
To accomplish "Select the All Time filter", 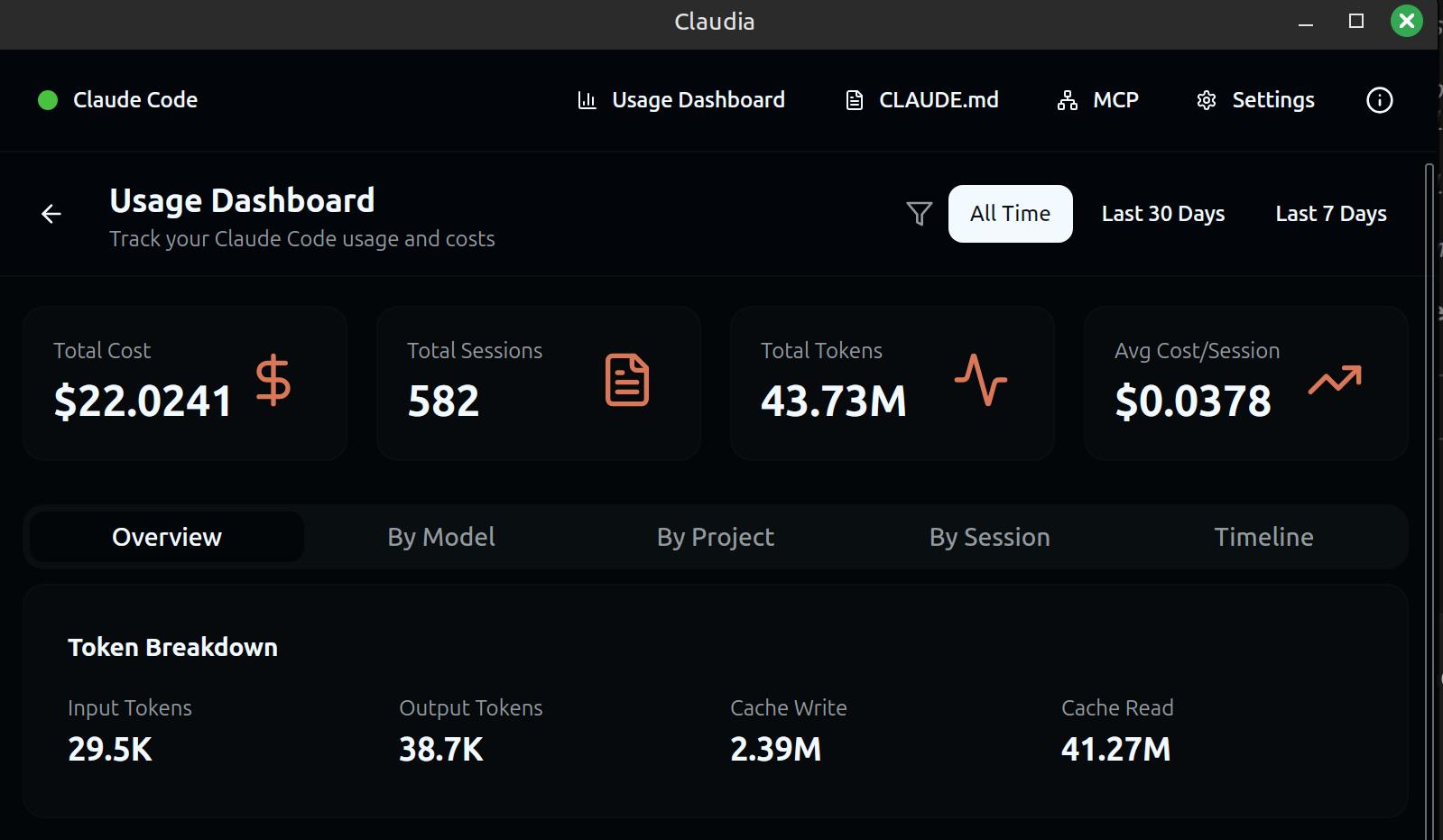I will 1011,214.
